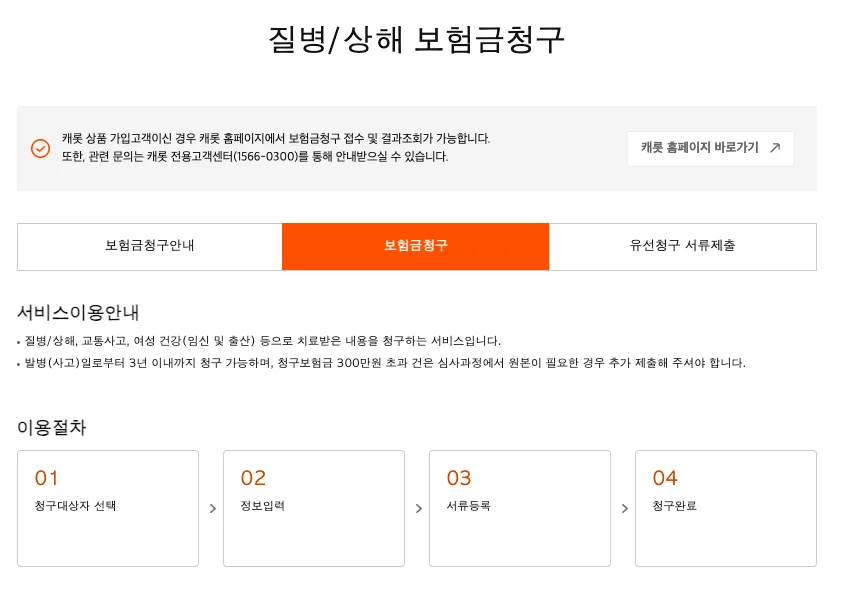The height and width of the screenshot is (599, 861).
Task: Click the orange checkmark circle icon
Action: (x=40, y=148)
